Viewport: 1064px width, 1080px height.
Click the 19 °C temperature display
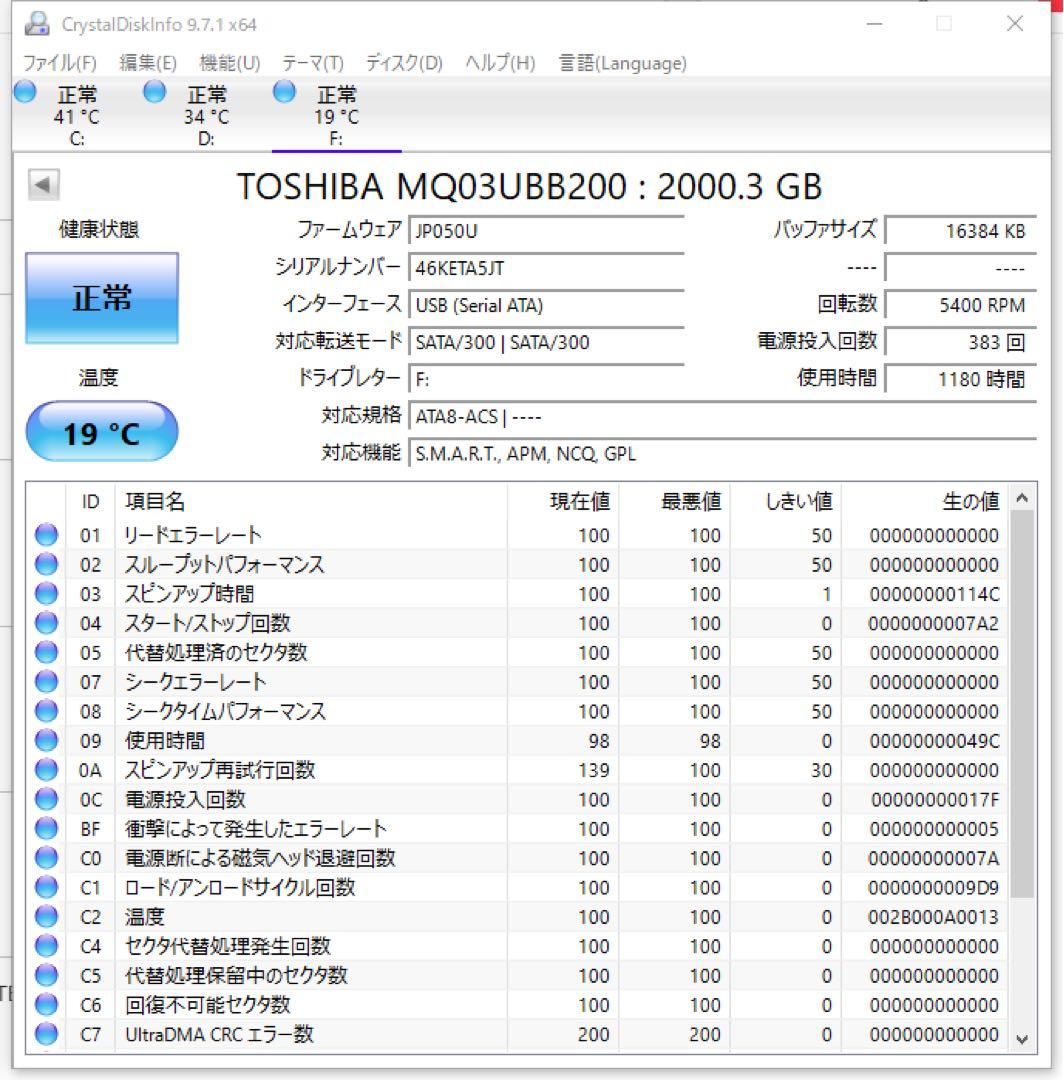coord(100,431)
